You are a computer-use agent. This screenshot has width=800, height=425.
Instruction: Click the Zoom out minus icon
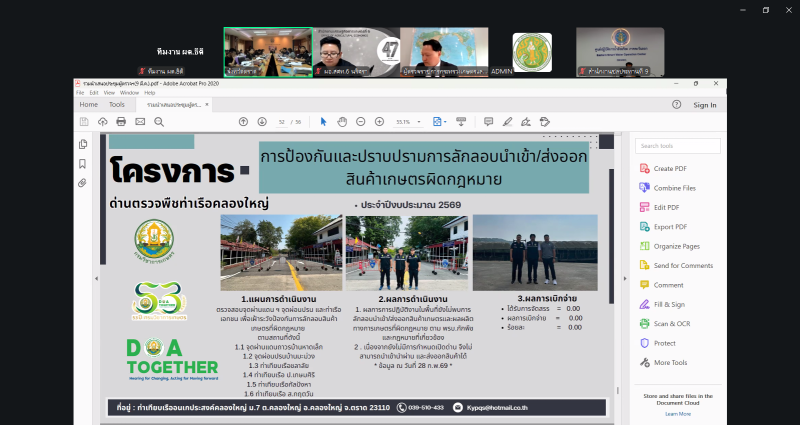click(360, 121)
